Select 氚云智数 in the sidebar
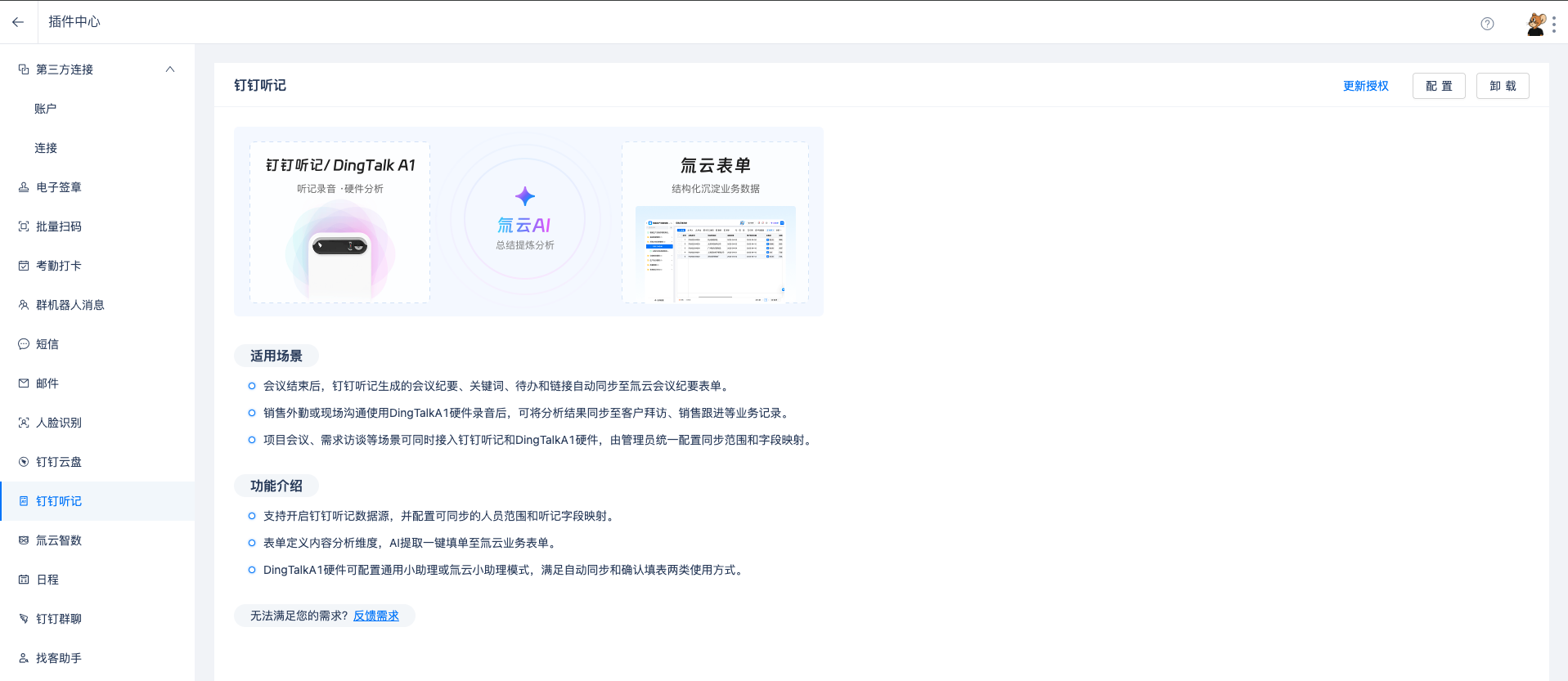 point(97,540)
